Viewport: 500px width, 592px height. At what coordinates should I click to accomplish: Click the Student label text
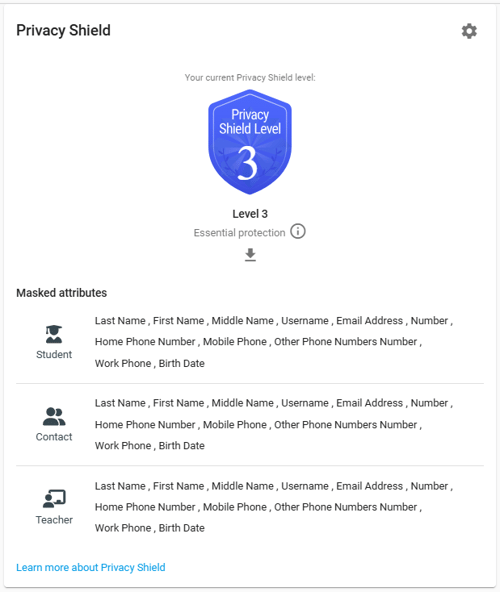(54, 355)
